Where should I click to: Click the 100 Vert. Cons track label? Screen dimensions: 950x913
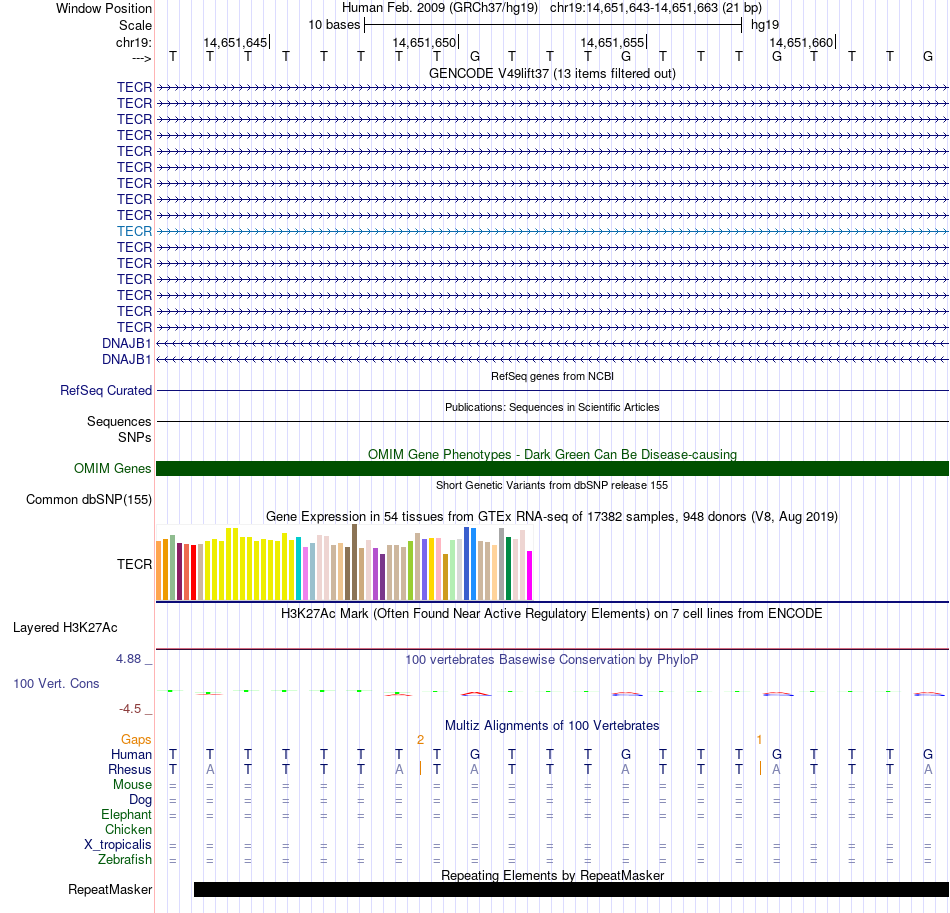pos(56,683)
